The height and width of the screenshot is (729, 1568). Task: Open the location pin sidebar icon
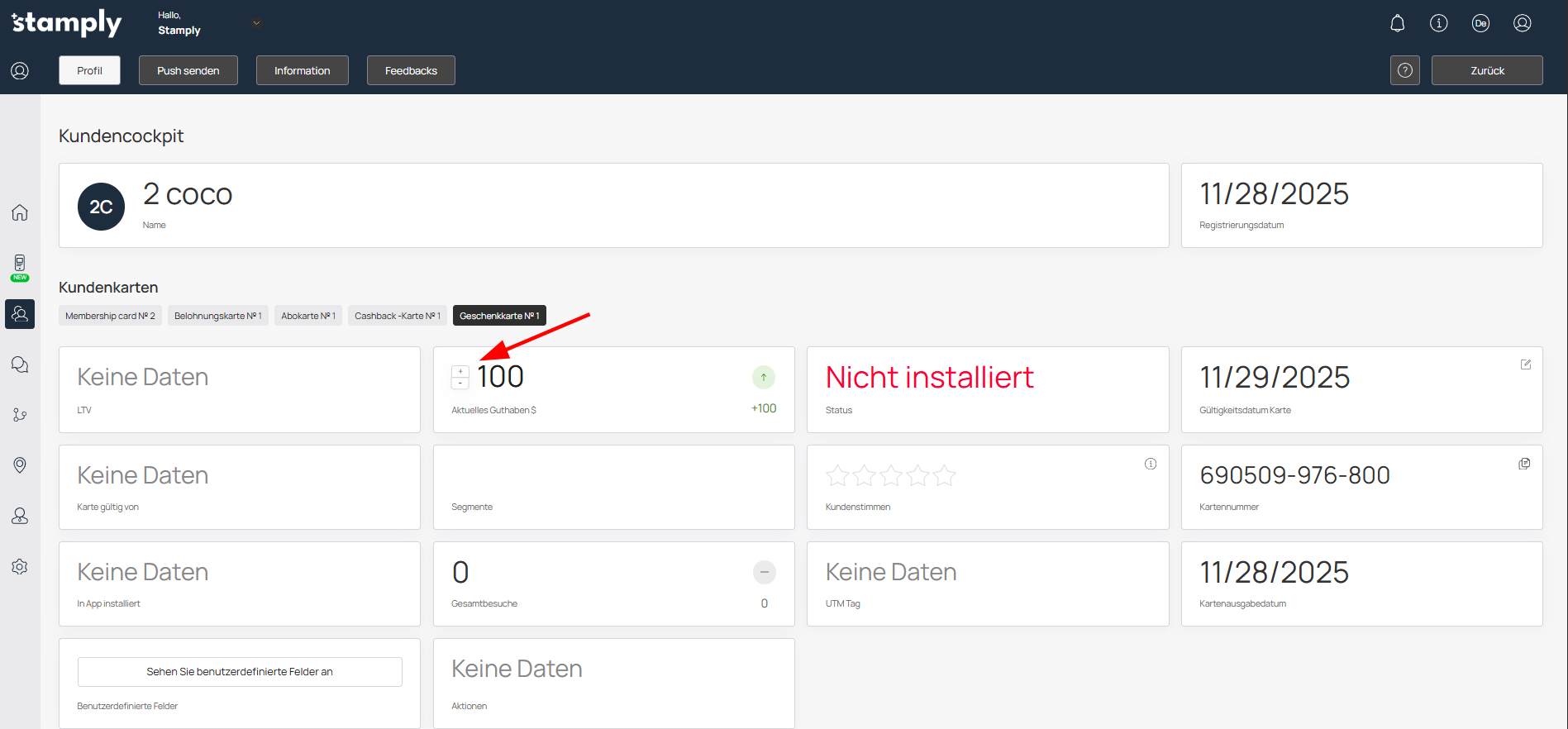pos(20,465)
